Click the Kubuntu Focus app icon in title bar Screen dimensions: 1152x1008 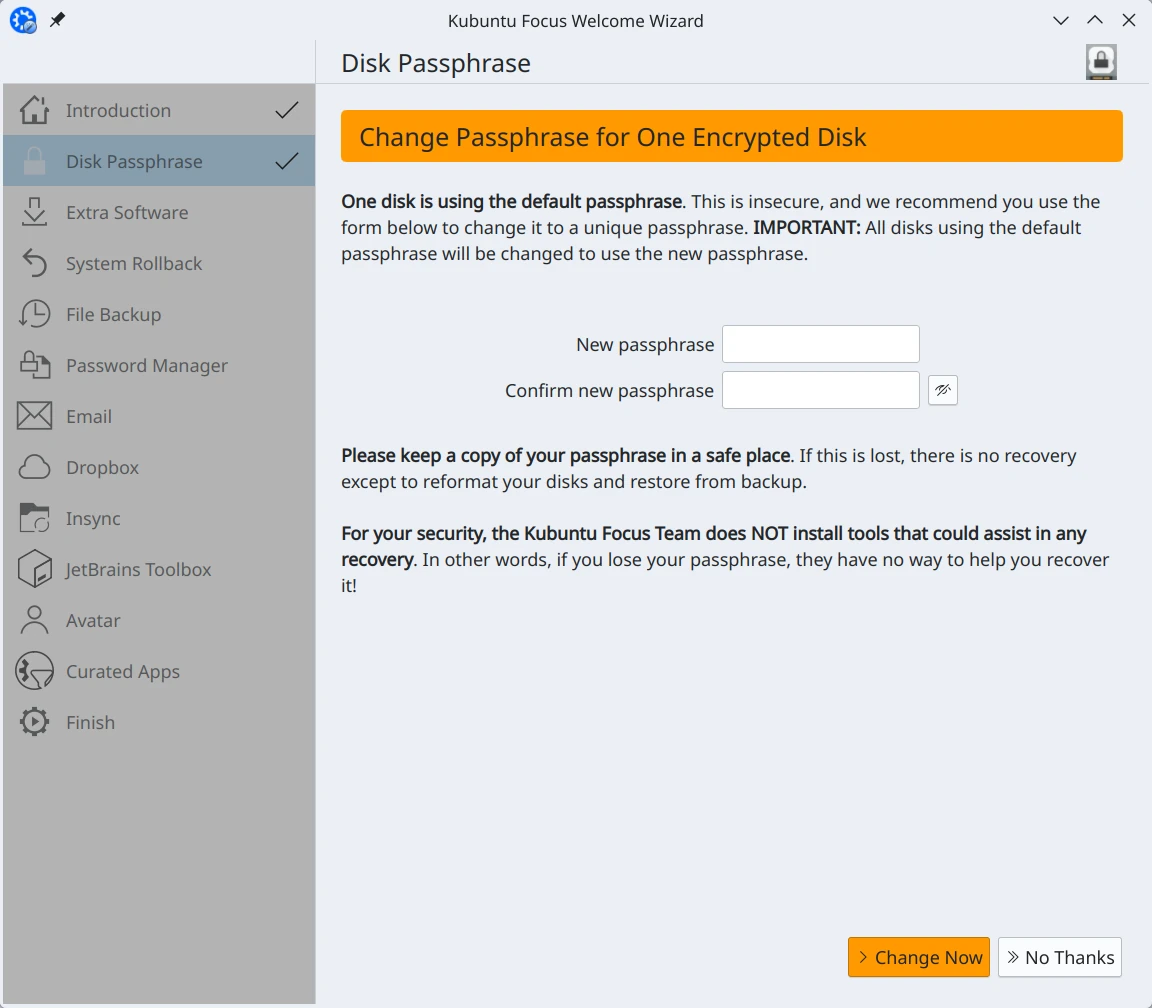point(23,20)
